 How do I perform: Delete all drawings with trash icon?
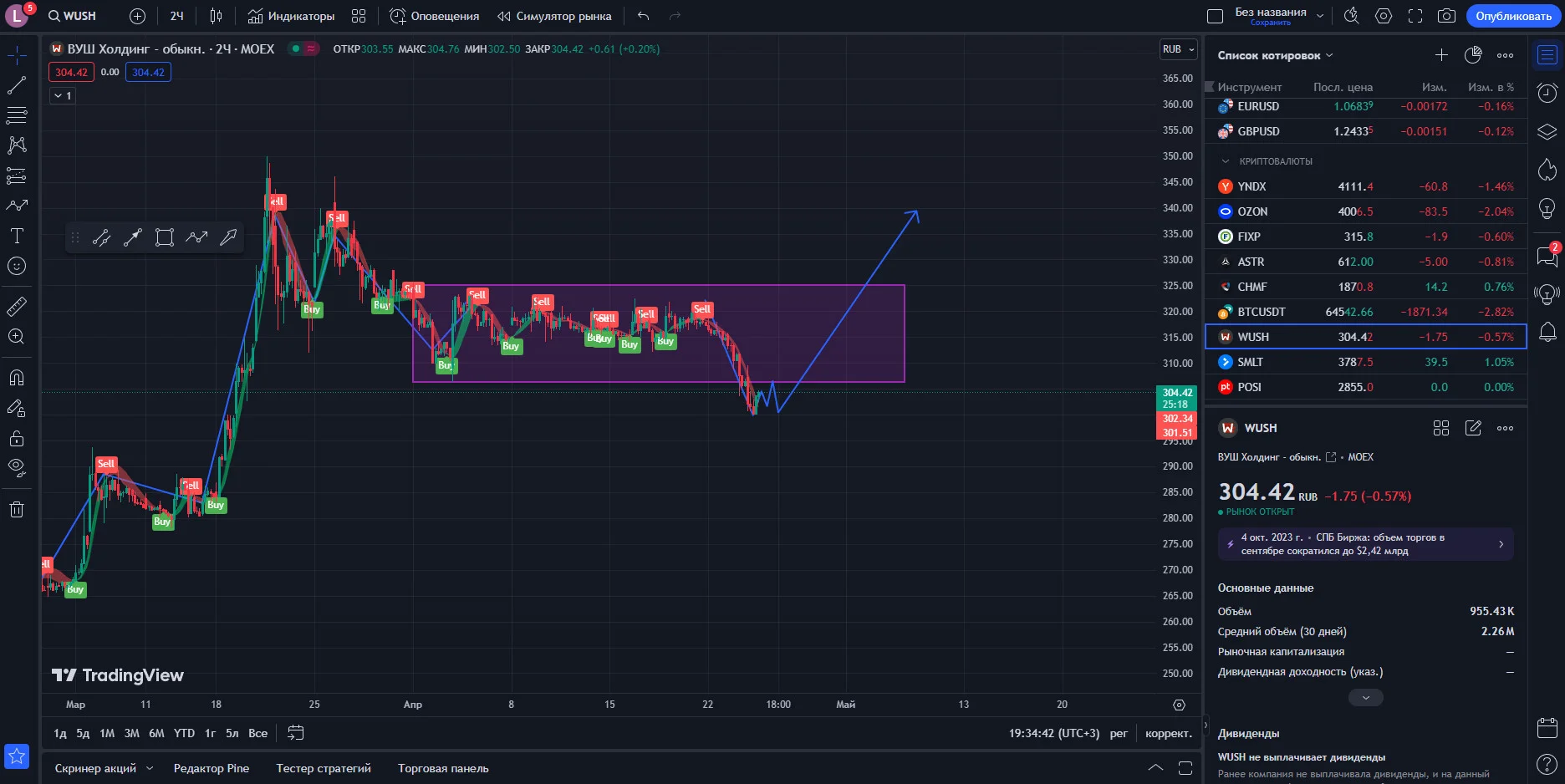point(17,510)
